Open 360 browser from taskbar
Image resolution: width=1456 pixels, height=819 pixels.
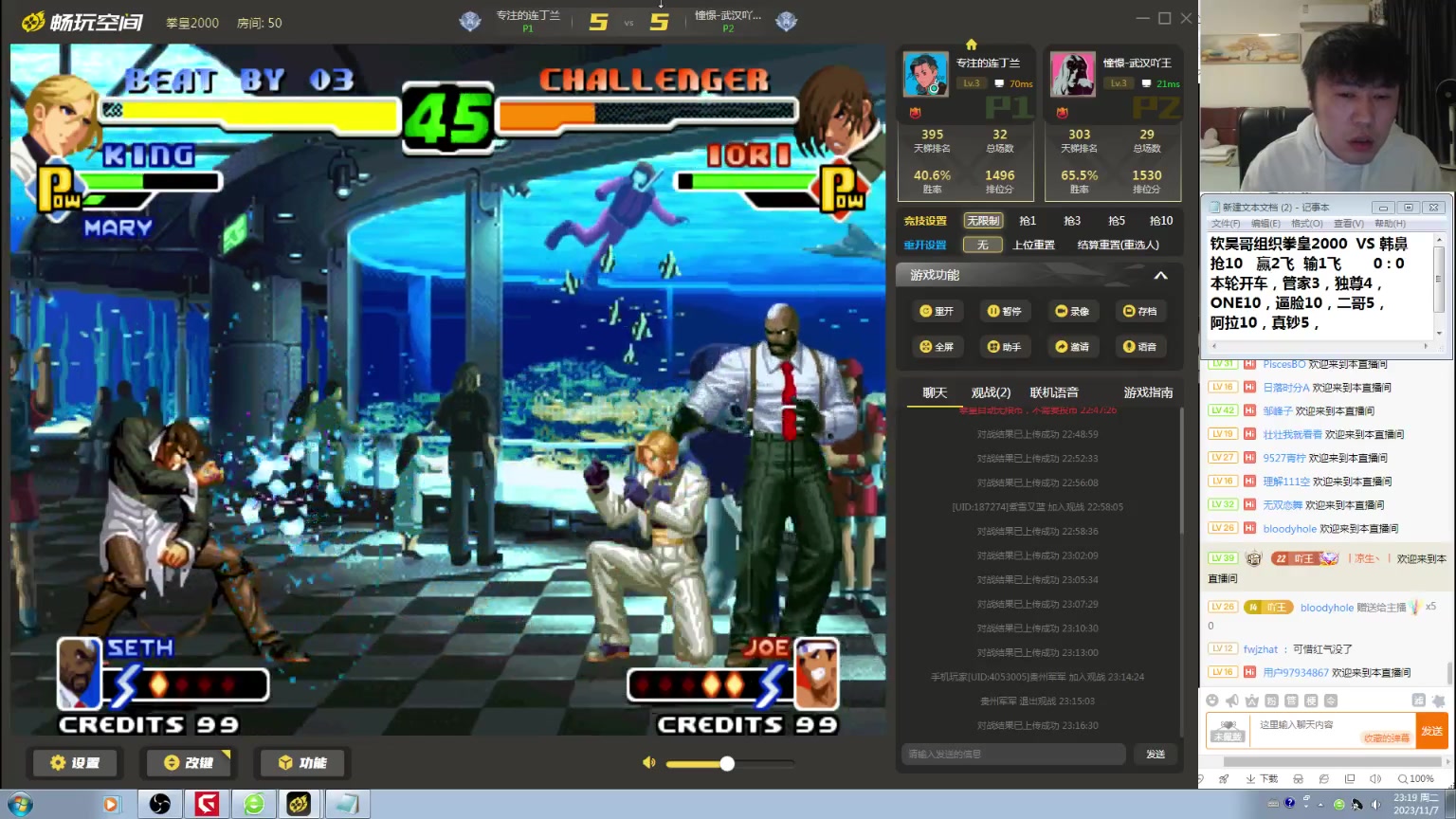click(253, 805)
